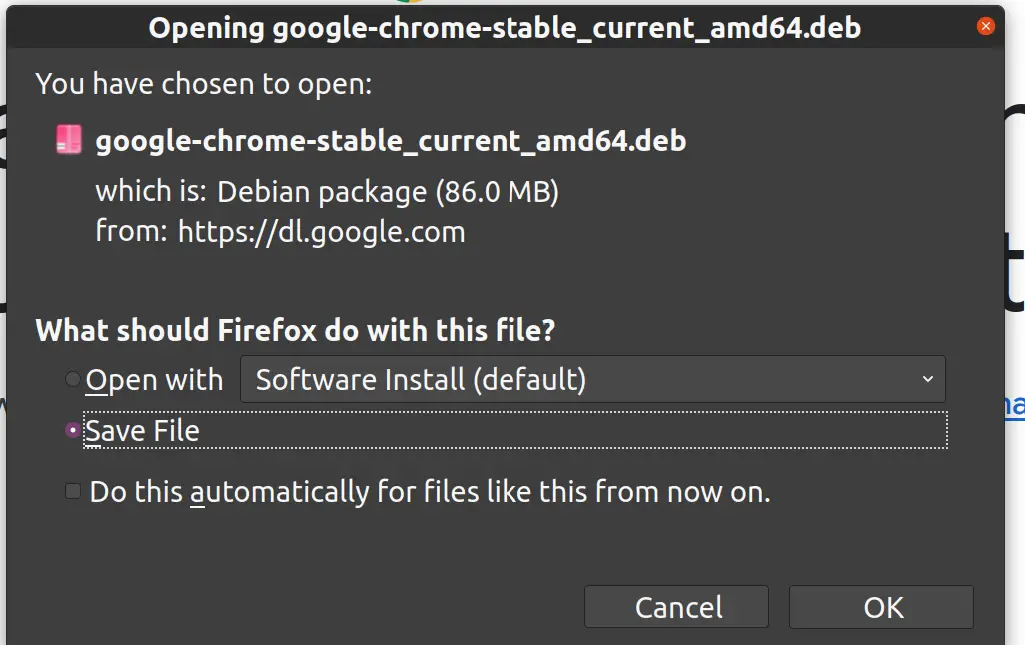Click the https://dl.google.com source text
1025x645 pixels.
click(322, 232)
